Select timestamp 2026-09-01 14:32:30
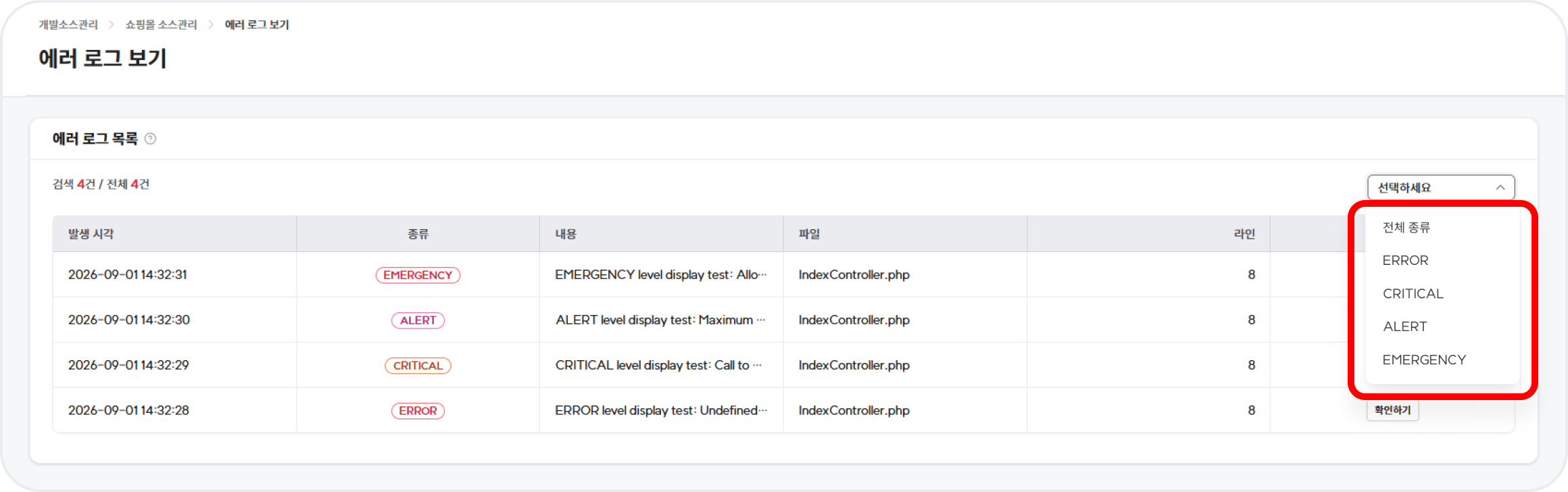Image resolution: width=1568 pixels, height=492 pixels. pyautogui.click(x=129, y=320)
